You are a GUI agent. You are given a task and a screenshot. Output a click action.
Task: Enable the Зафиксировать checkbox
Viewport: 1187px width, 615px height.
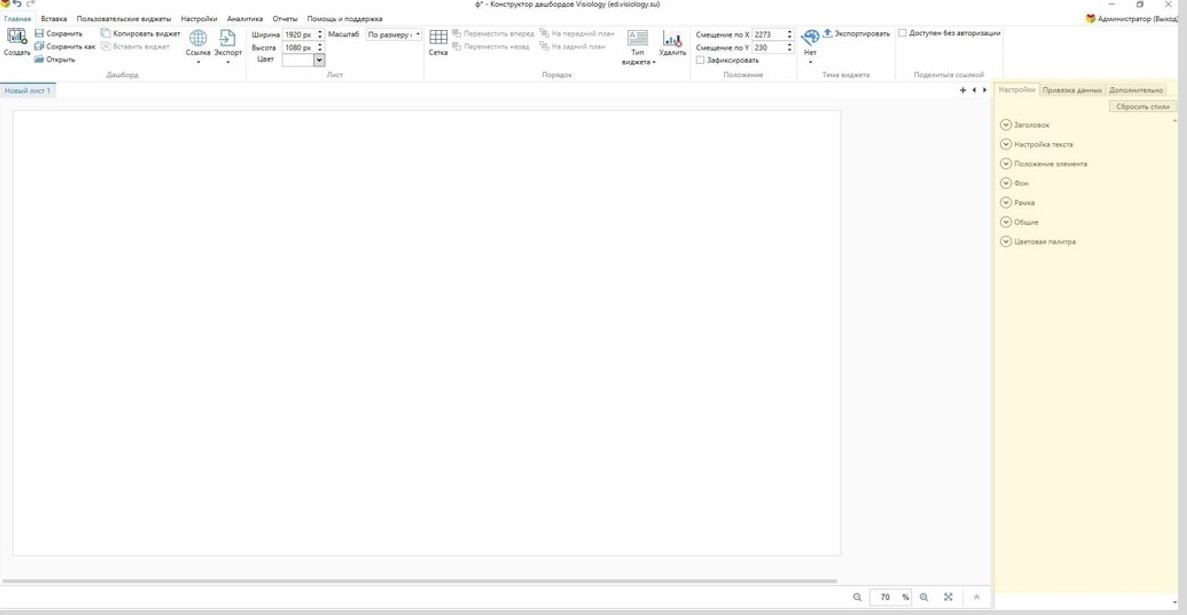click(x=700, y=60)
